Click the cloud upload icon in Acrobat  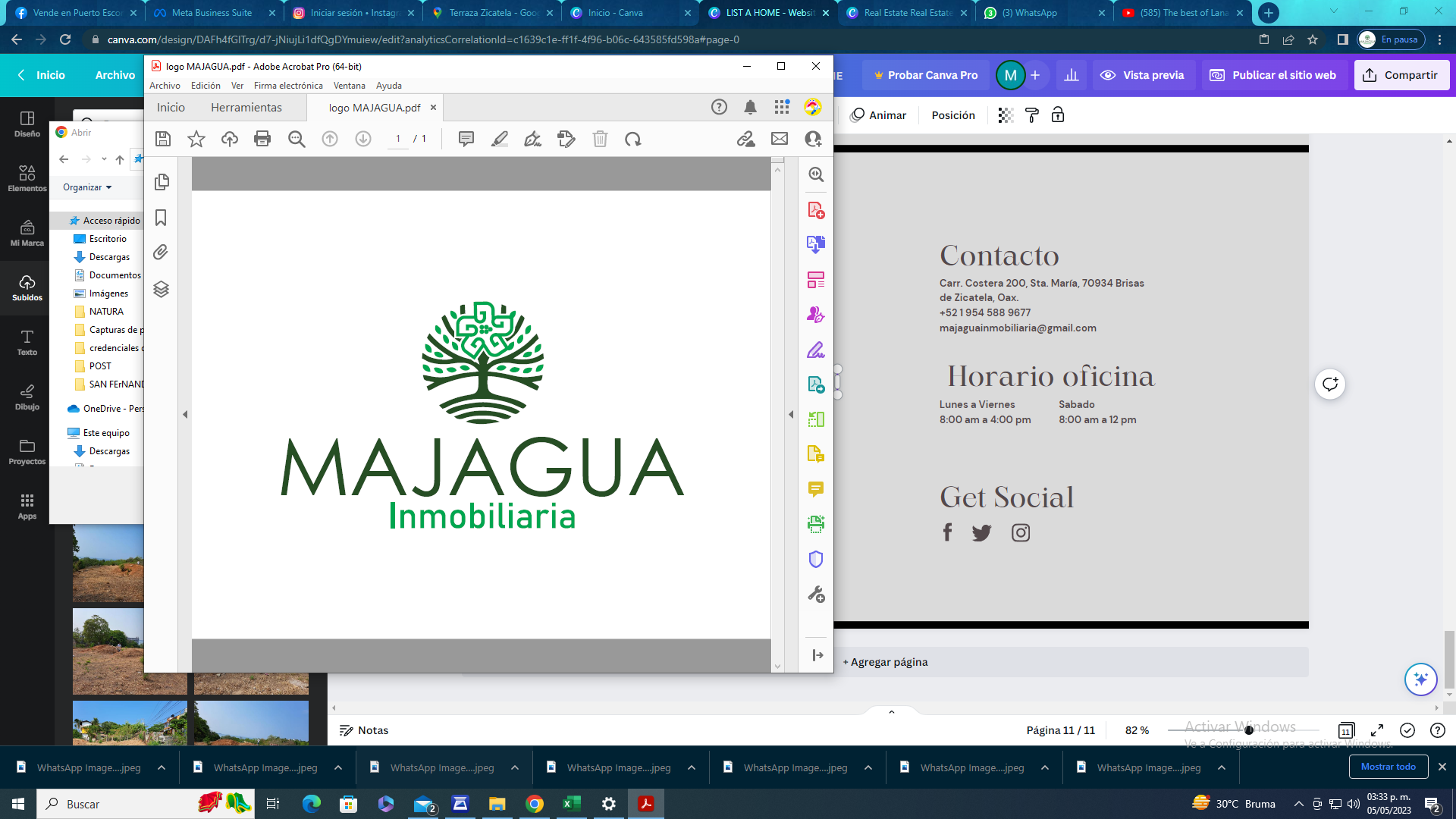point(230,139)
